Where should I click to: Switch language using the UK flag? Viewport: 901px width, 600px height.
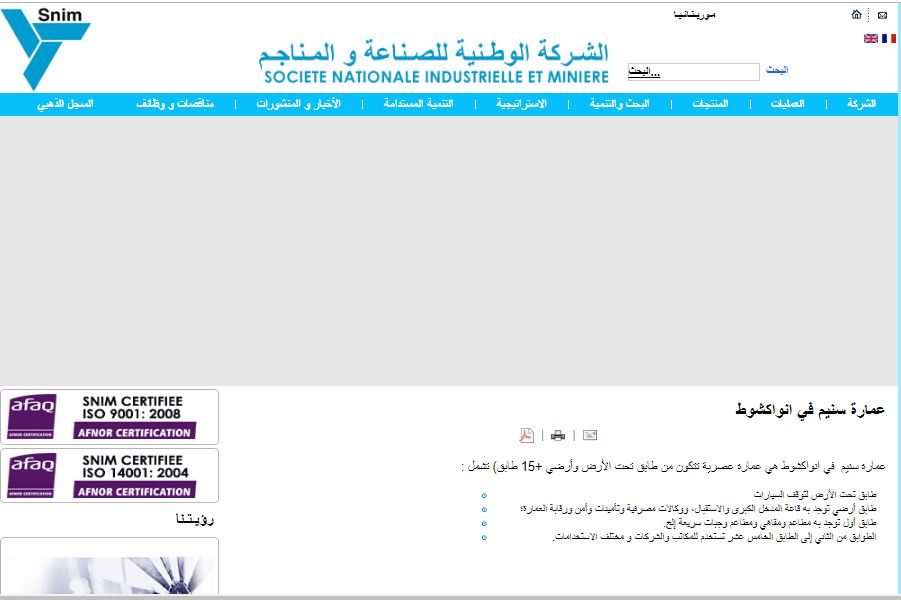coord(871,39)
